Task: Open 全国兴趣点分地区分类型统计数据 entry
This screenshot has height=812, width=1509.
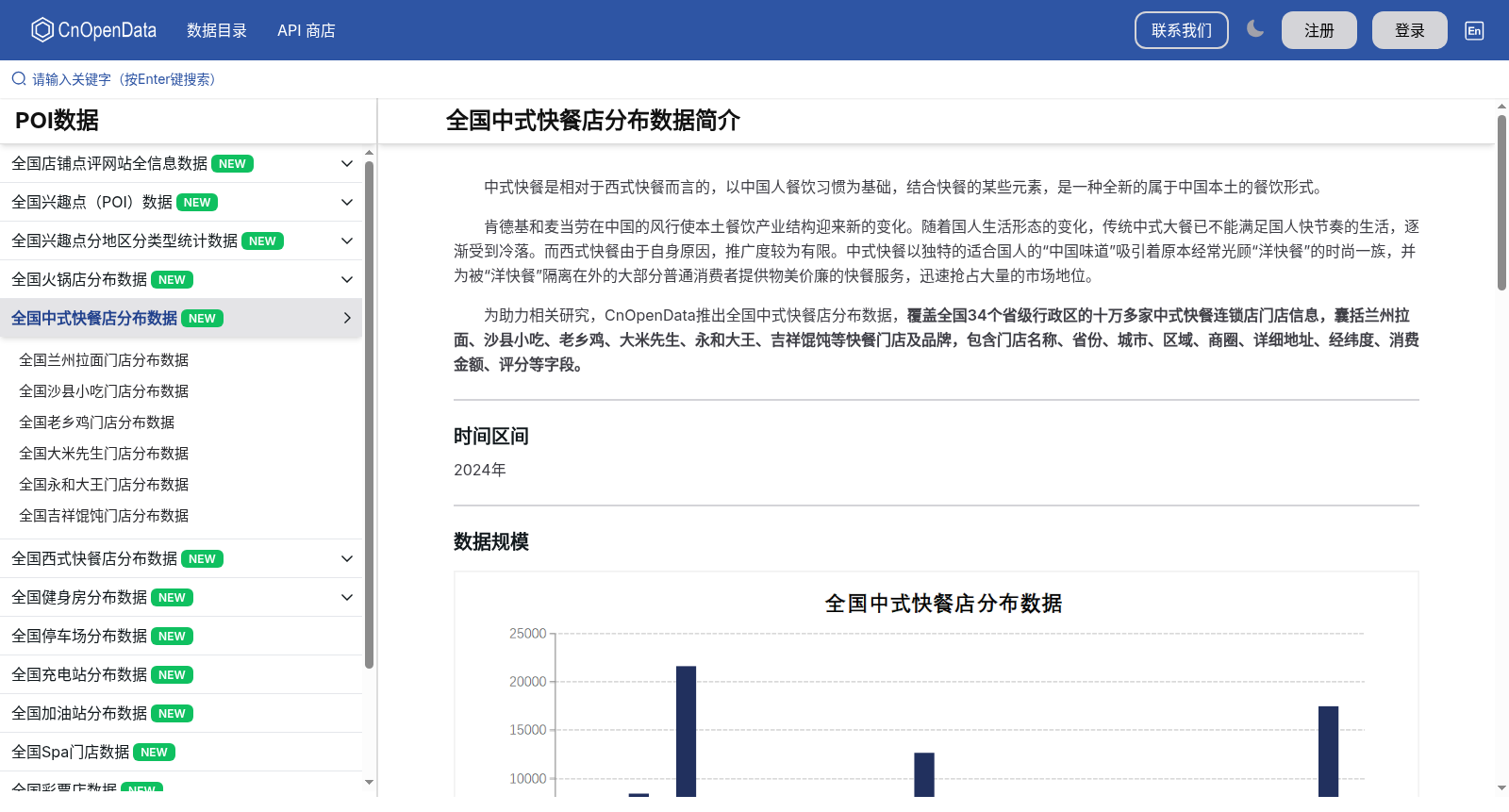Action: 124,241
